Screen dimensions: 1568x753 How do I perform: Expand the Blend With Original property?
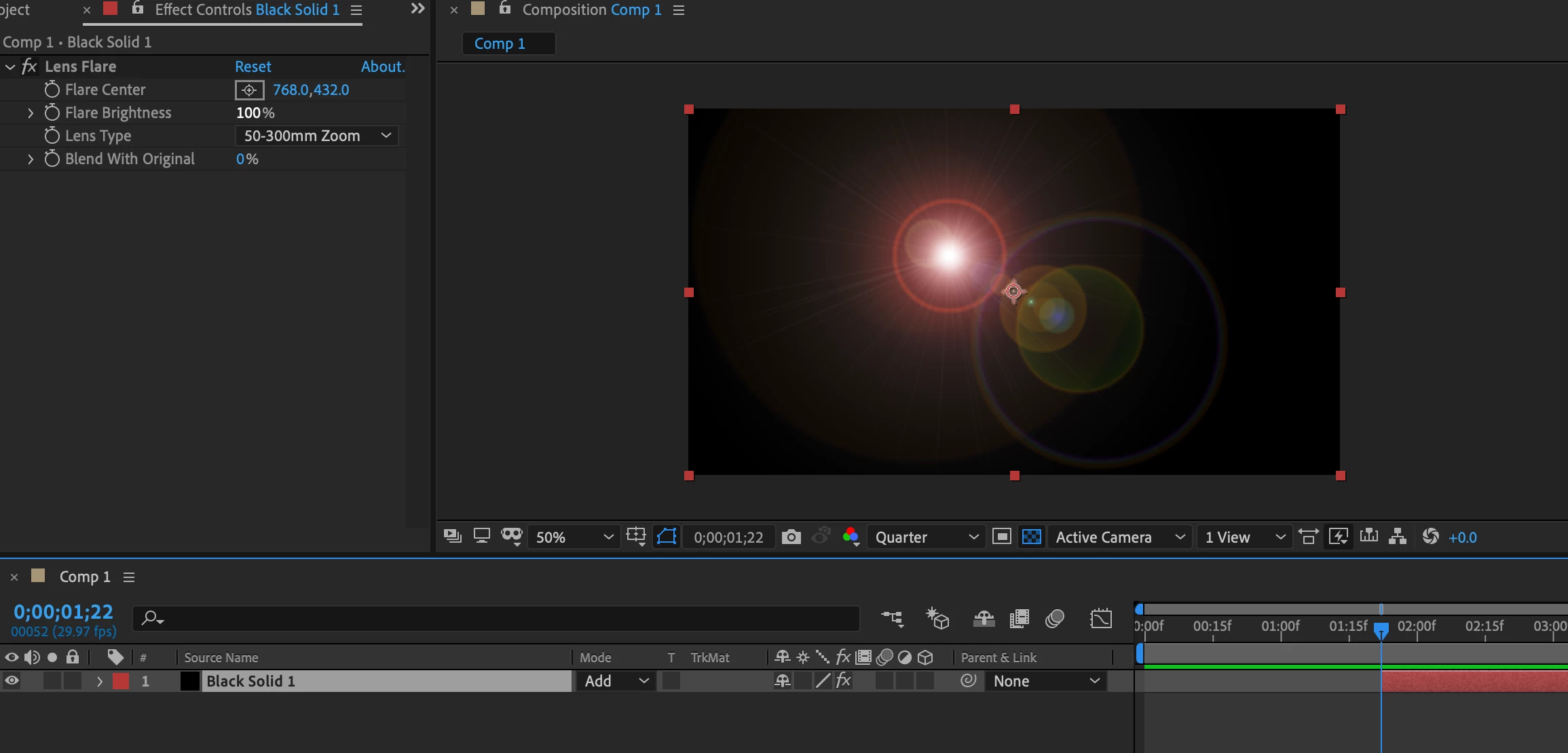pos(31,159)
